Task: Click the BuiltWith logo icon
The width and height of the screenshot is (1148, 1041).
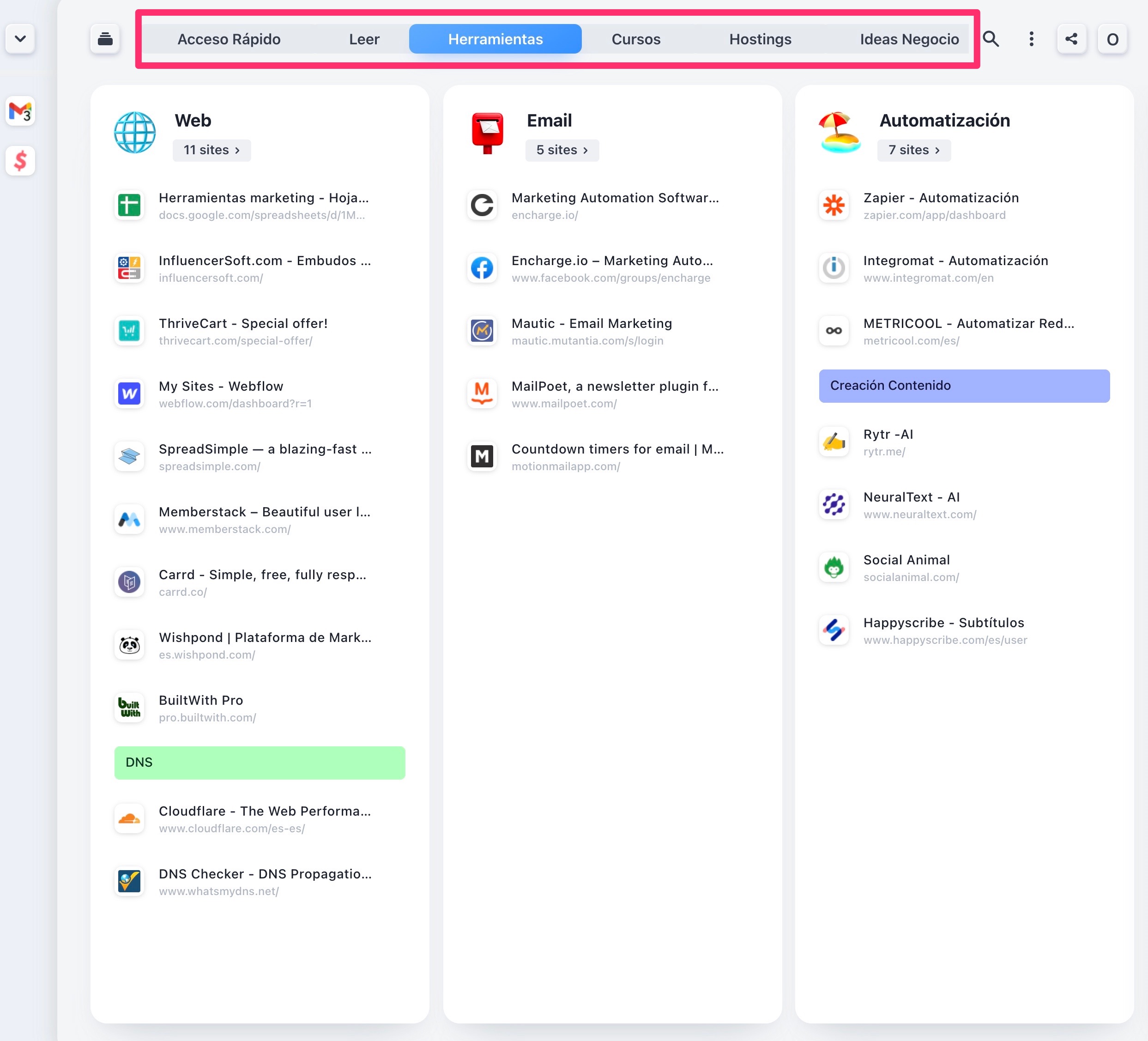Action: click(129, 708)
